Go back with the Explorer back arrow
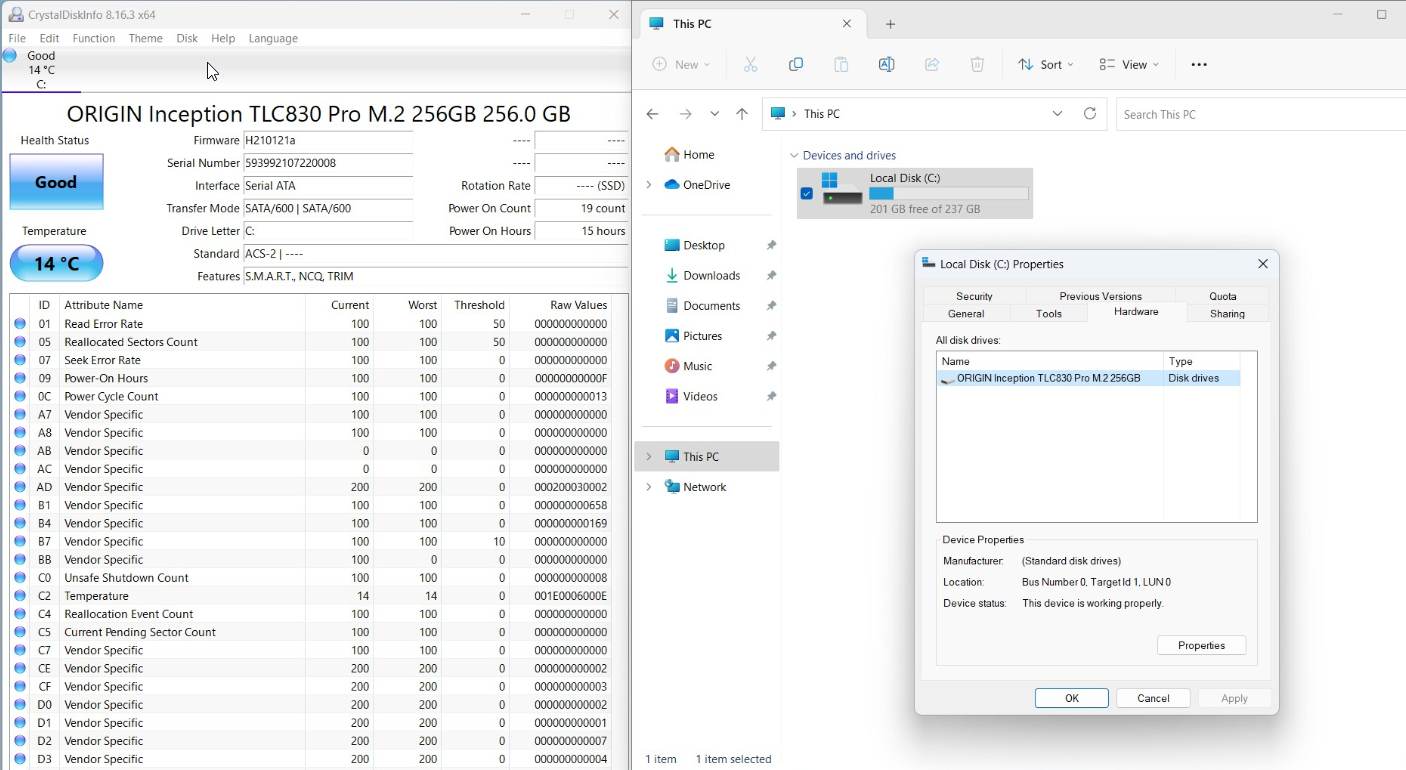Image resolution: width=1406 pixels, height=770 pixels. pos(652,114)
